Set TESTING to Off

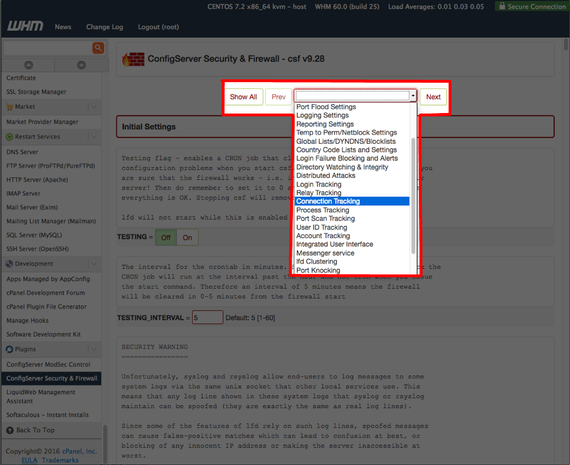[x=166, y=237]
